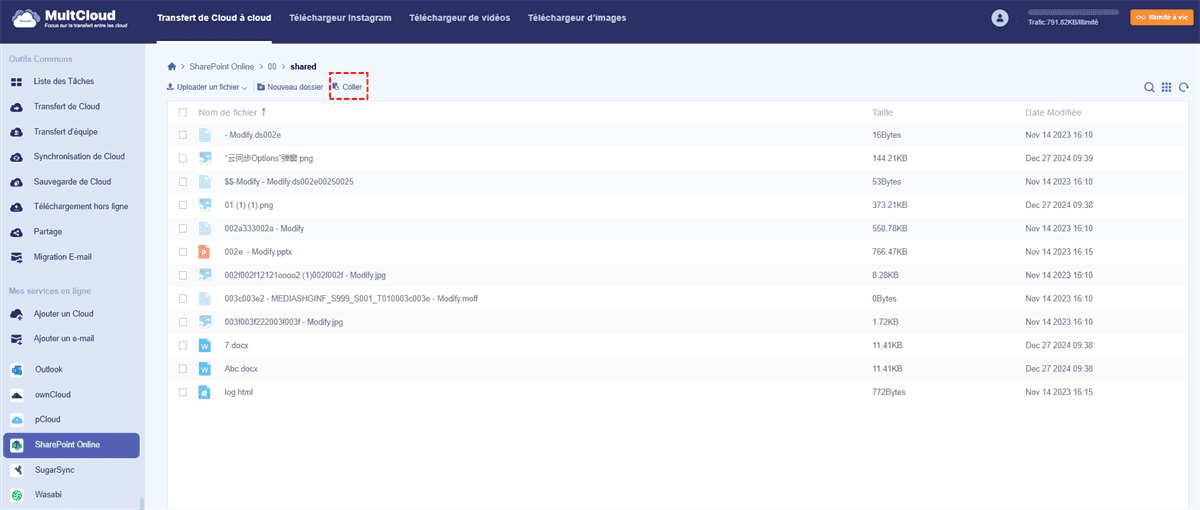Click the Word icon for Abc.docx
The height and width of the screenshot is (510, 1200).
click(205, 368)
